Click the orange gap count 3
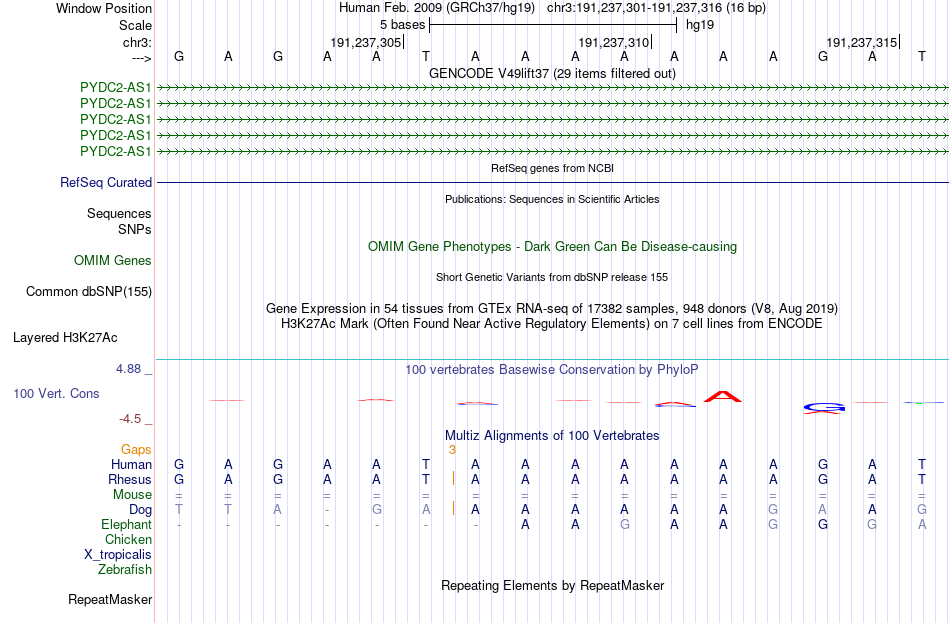Screen dimensions: 950x623 pos(452,450)
